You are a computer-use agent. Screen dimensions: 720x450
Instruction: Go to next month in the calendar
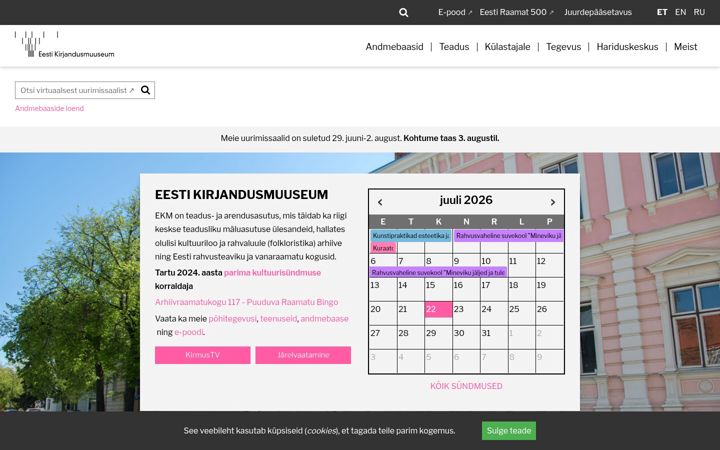pos(553,202)
